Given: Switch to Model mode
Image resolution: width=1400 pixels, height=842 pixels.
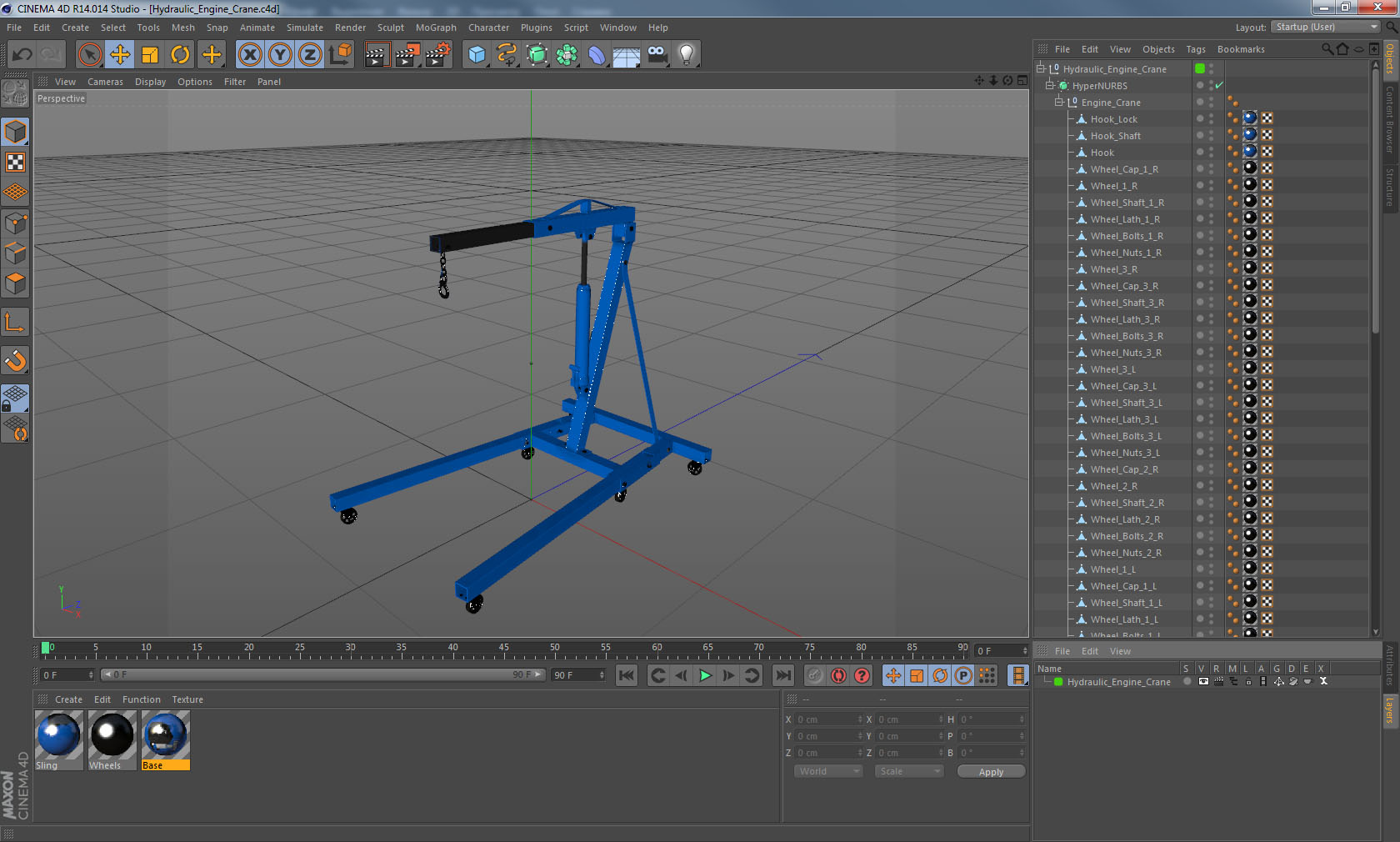Looking at the screenshot, I should (x=15, y=132).
